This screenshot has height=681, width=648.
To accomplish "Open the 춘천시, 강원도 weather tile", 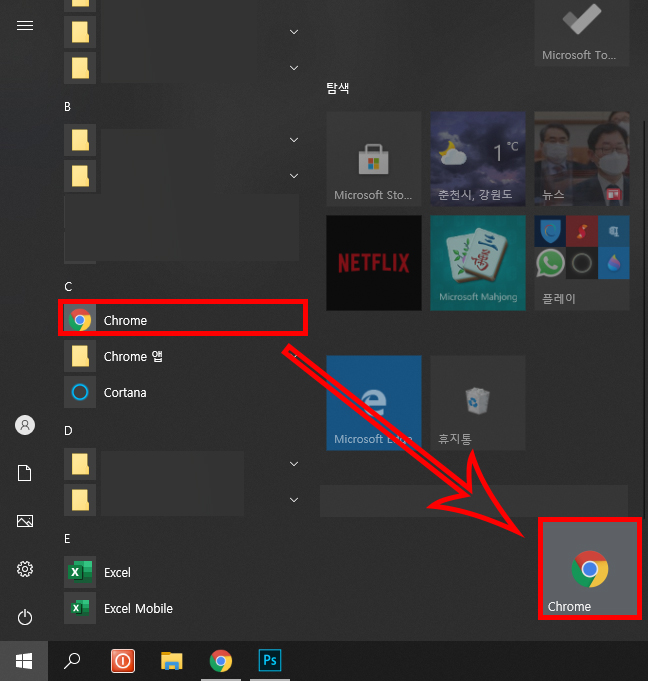I will tap(478, 159).
